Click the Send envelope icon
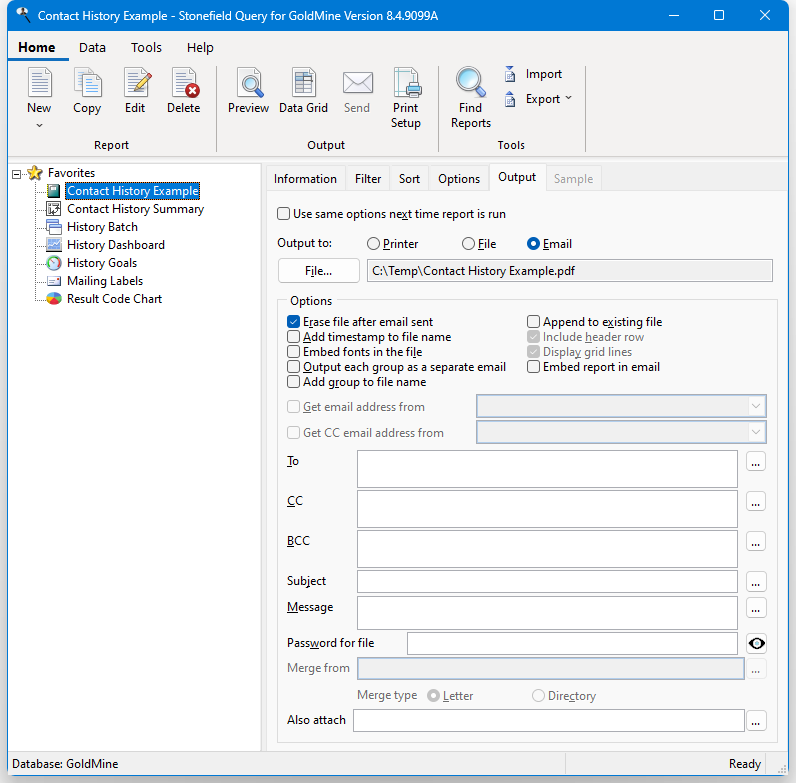 357,82
